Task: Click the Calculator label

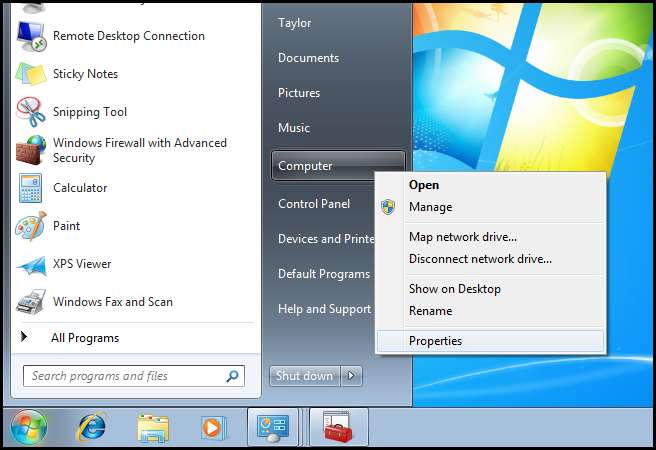Action: coord(80,188)
